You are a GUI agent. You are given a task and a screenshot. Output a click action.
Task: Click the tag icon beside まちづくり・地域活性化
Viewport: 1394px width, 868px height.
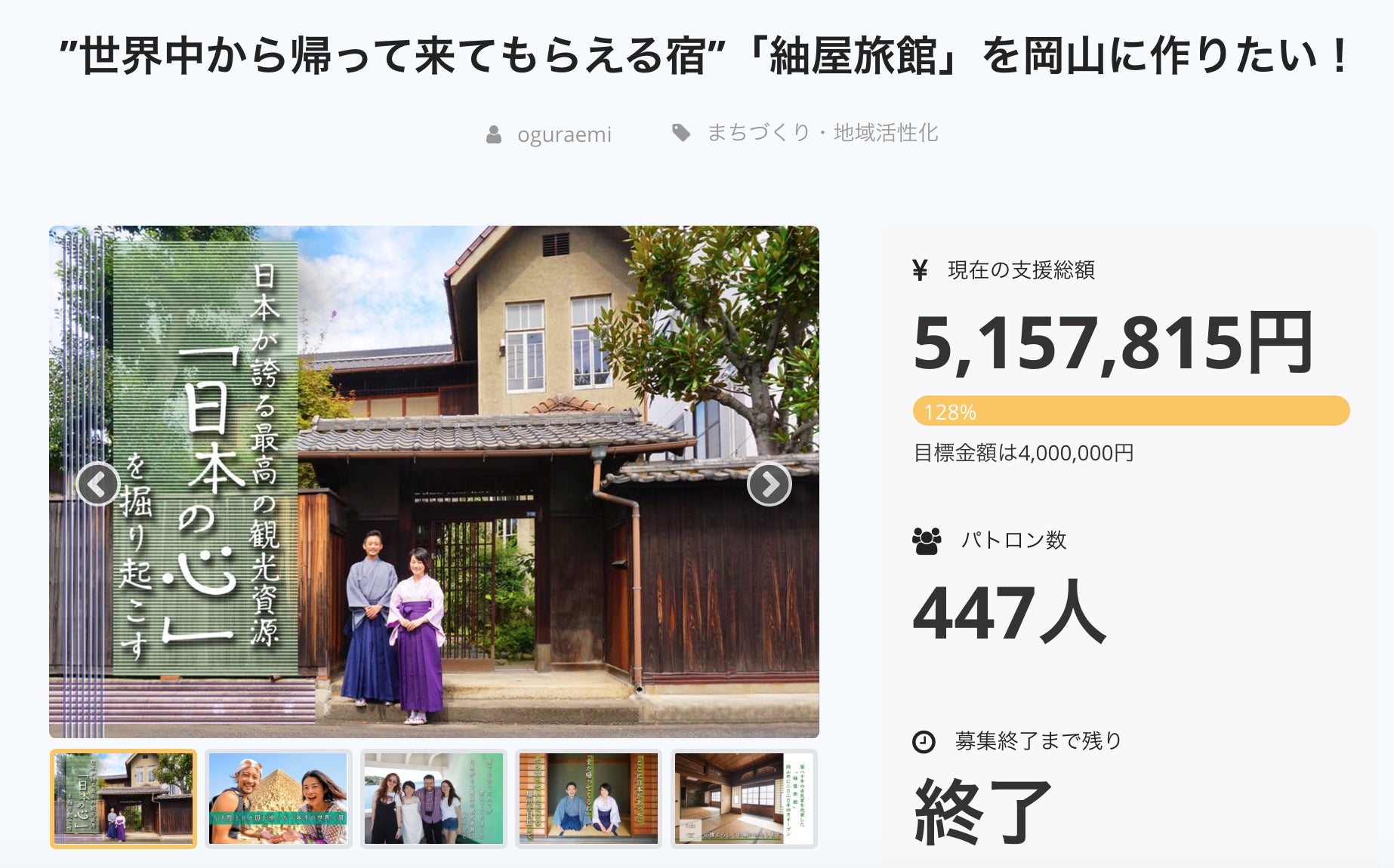tap(681, 133)
